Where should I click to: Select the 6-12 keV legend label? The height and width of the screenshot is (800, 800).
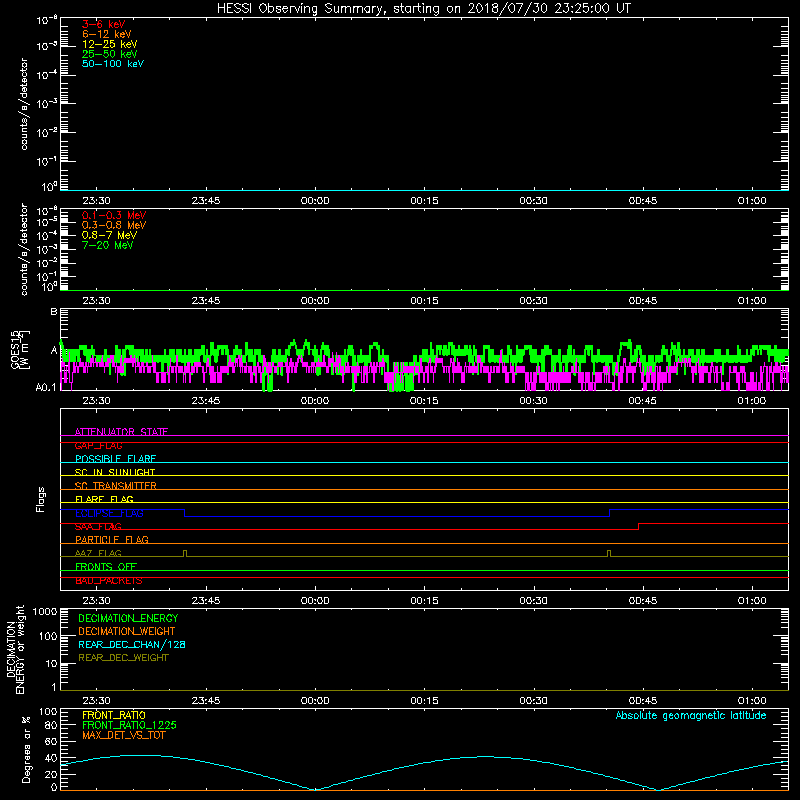coord(107,34)
